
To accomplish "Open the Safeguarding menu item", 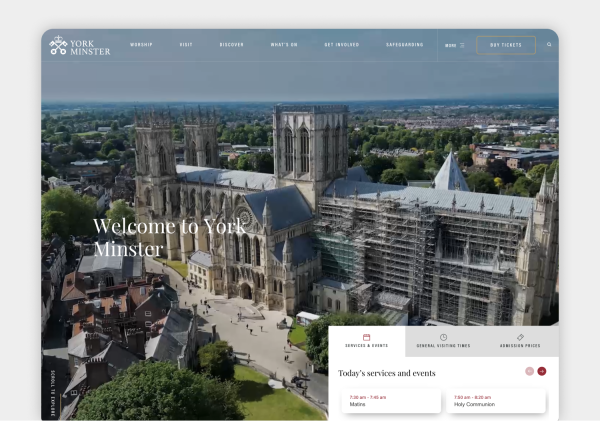I will click(404, 45).
